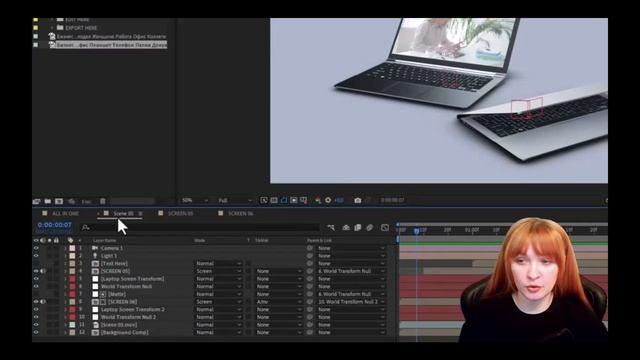The width and height of the screenshot is (640, 360).
Task: Hide the Background Comp layer
Action: 36,332
